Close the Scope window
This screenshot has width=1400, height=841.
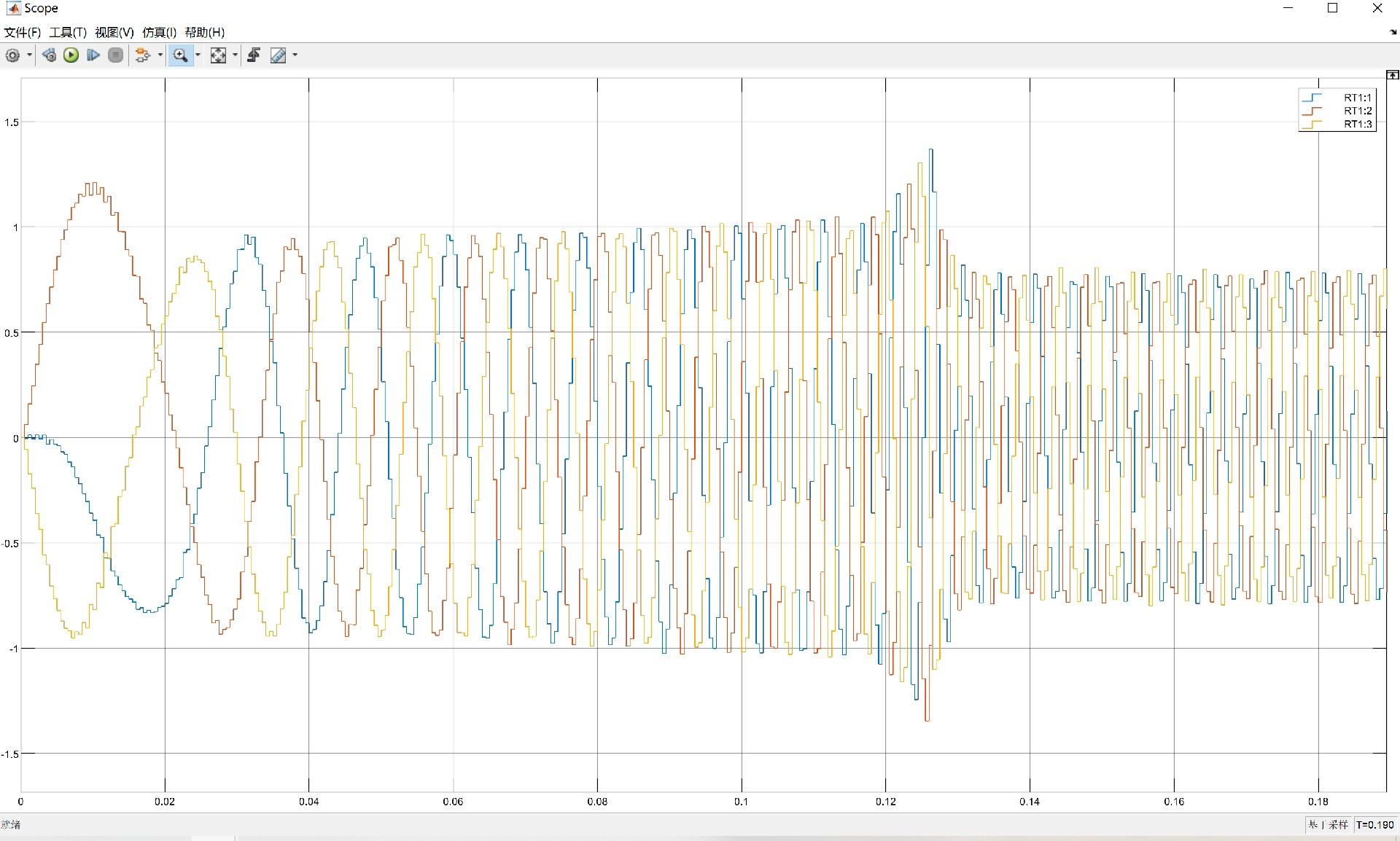[x=1377, y=8]
